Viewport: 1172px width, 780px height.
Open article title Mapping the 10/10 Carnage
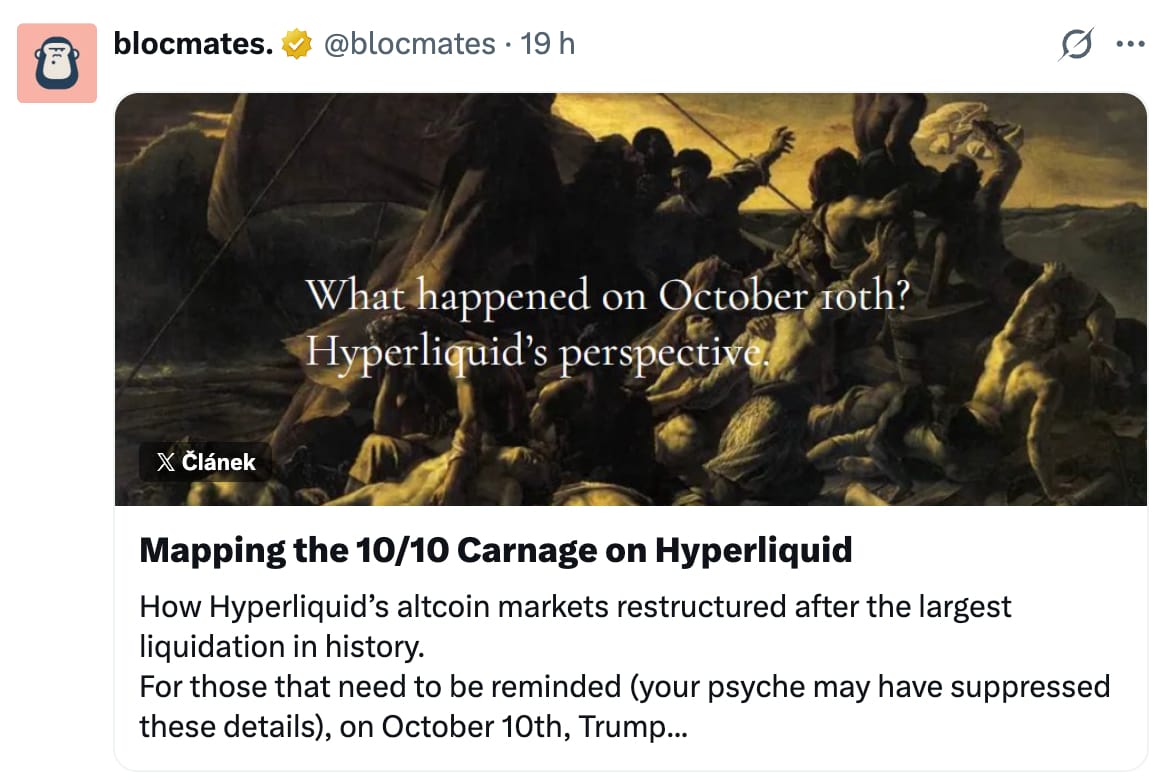pos(496,550)
